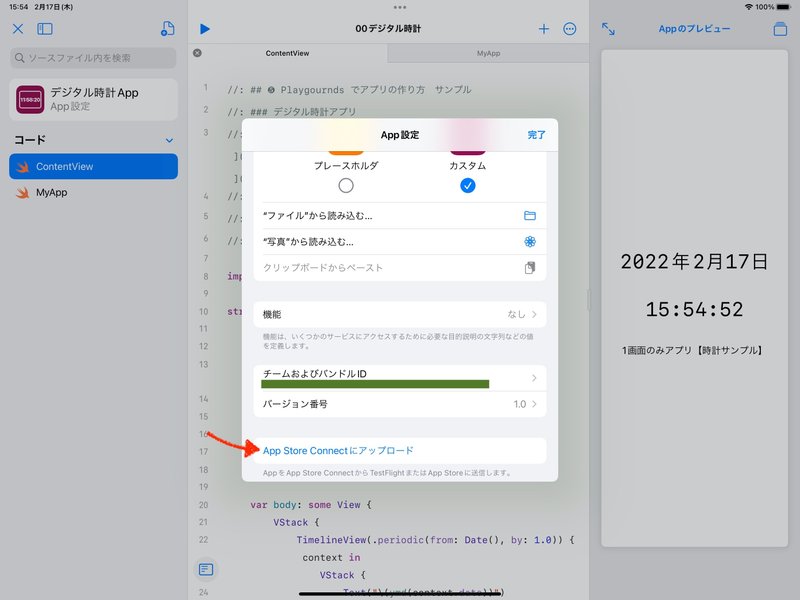Viewport: 800px width, 600px height.
Task: Click Appのプレビュー title
Action: pyautogui.click(x=694, y=29)
